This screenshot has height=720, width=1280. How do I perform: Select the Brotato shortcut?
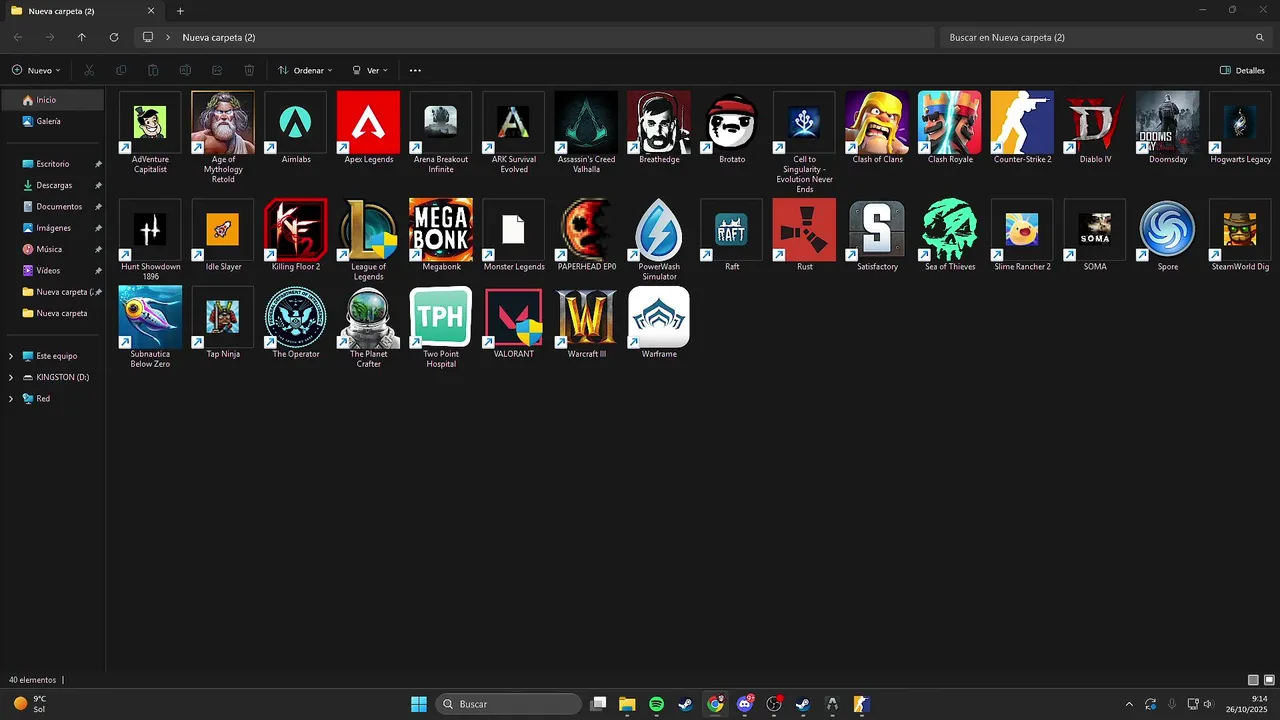pos(732,123)
